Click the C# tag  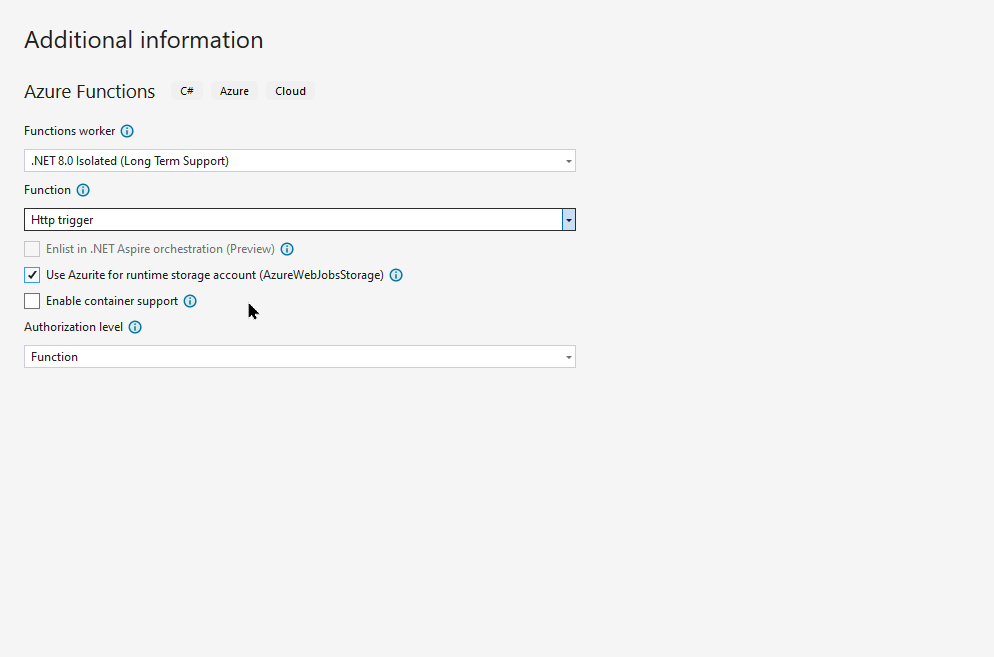(187, 91)
